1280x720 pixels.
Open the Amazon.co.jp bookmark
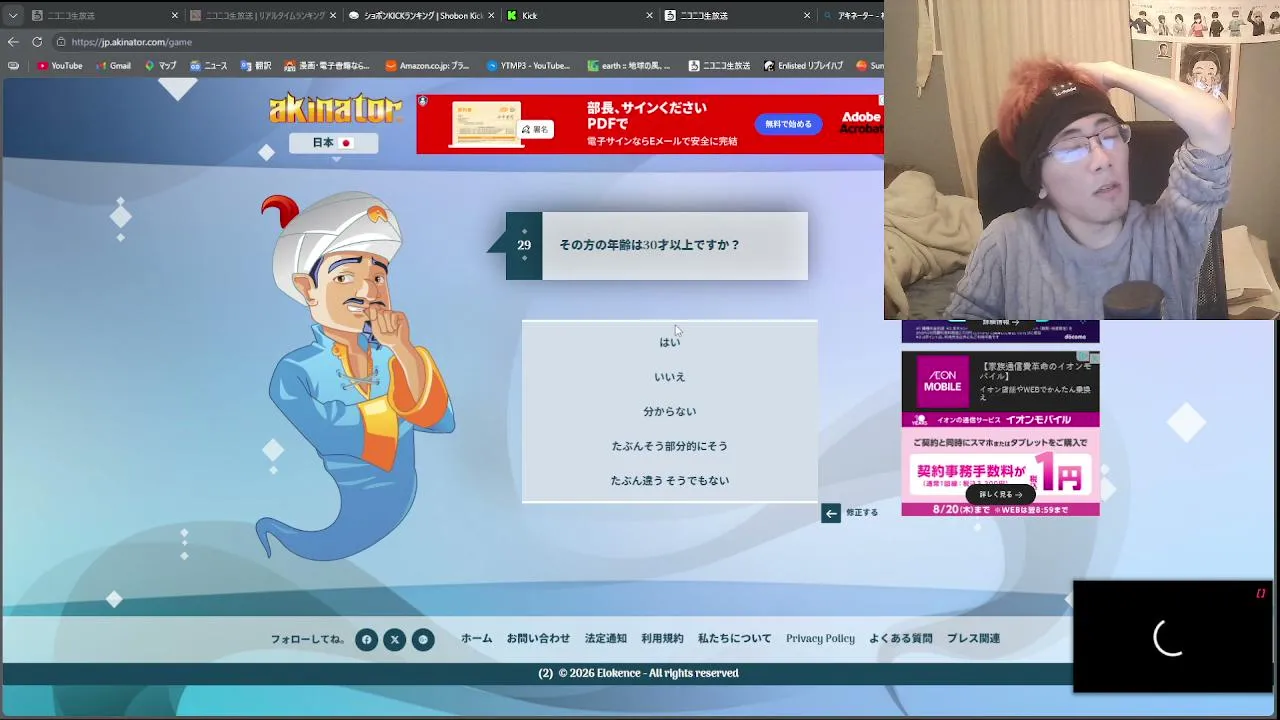coord(427,66)
